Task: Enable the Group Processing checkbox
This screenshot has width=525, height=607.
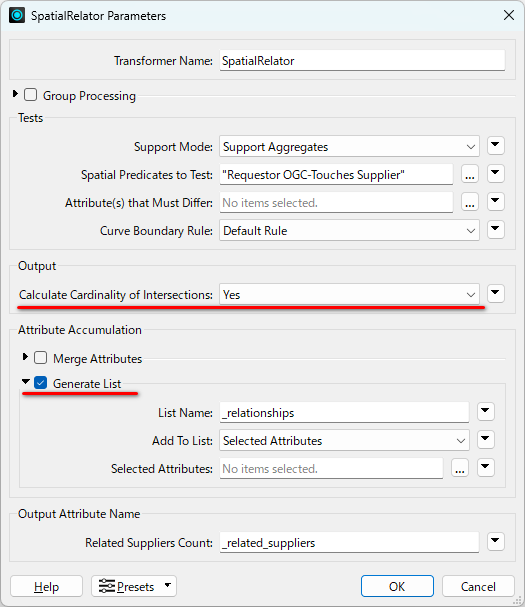Action: [31, 95]
